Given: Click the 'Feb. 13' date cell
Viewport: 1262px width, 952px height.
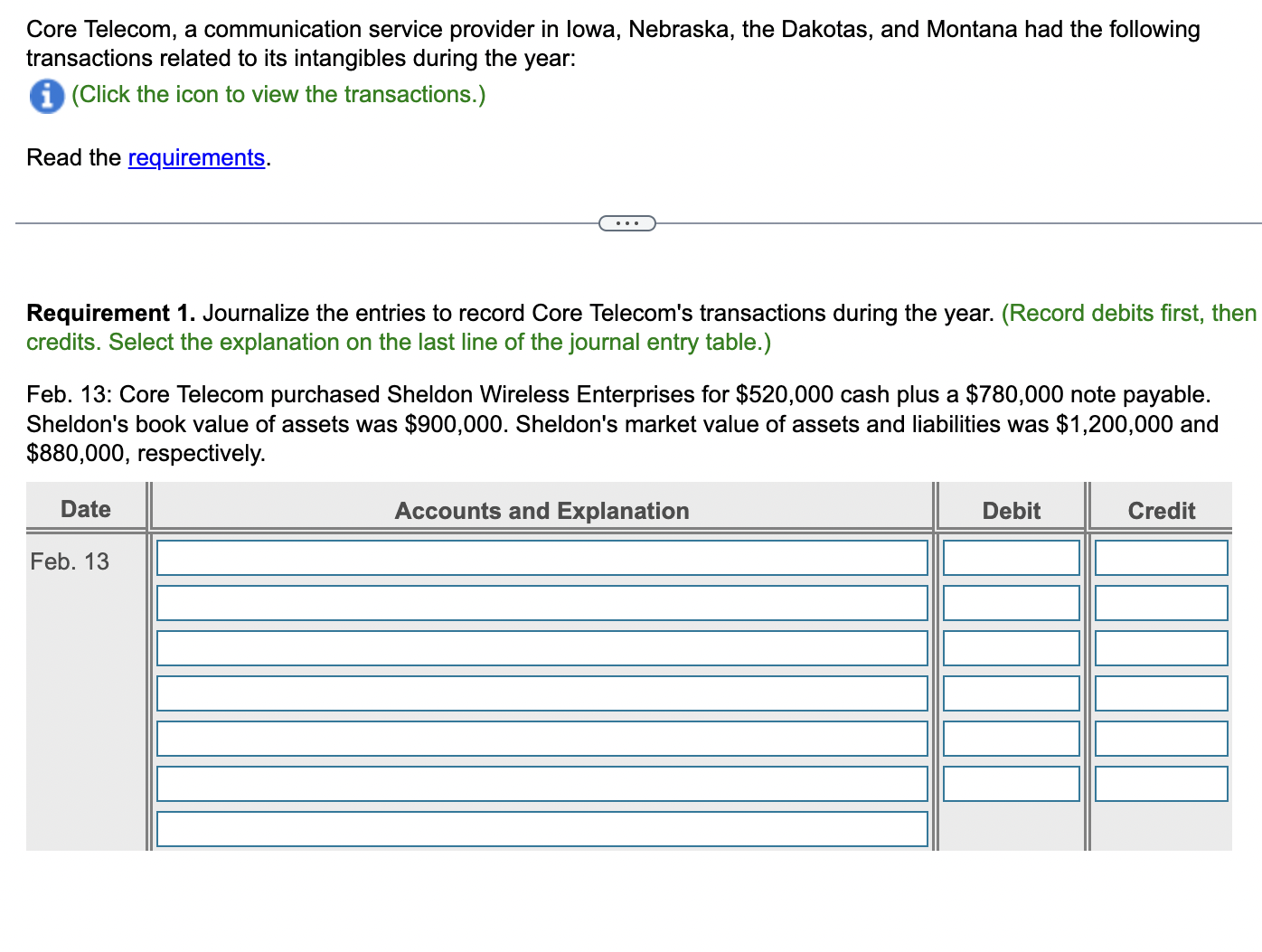Looking at the screenshot, I should 70,561.
